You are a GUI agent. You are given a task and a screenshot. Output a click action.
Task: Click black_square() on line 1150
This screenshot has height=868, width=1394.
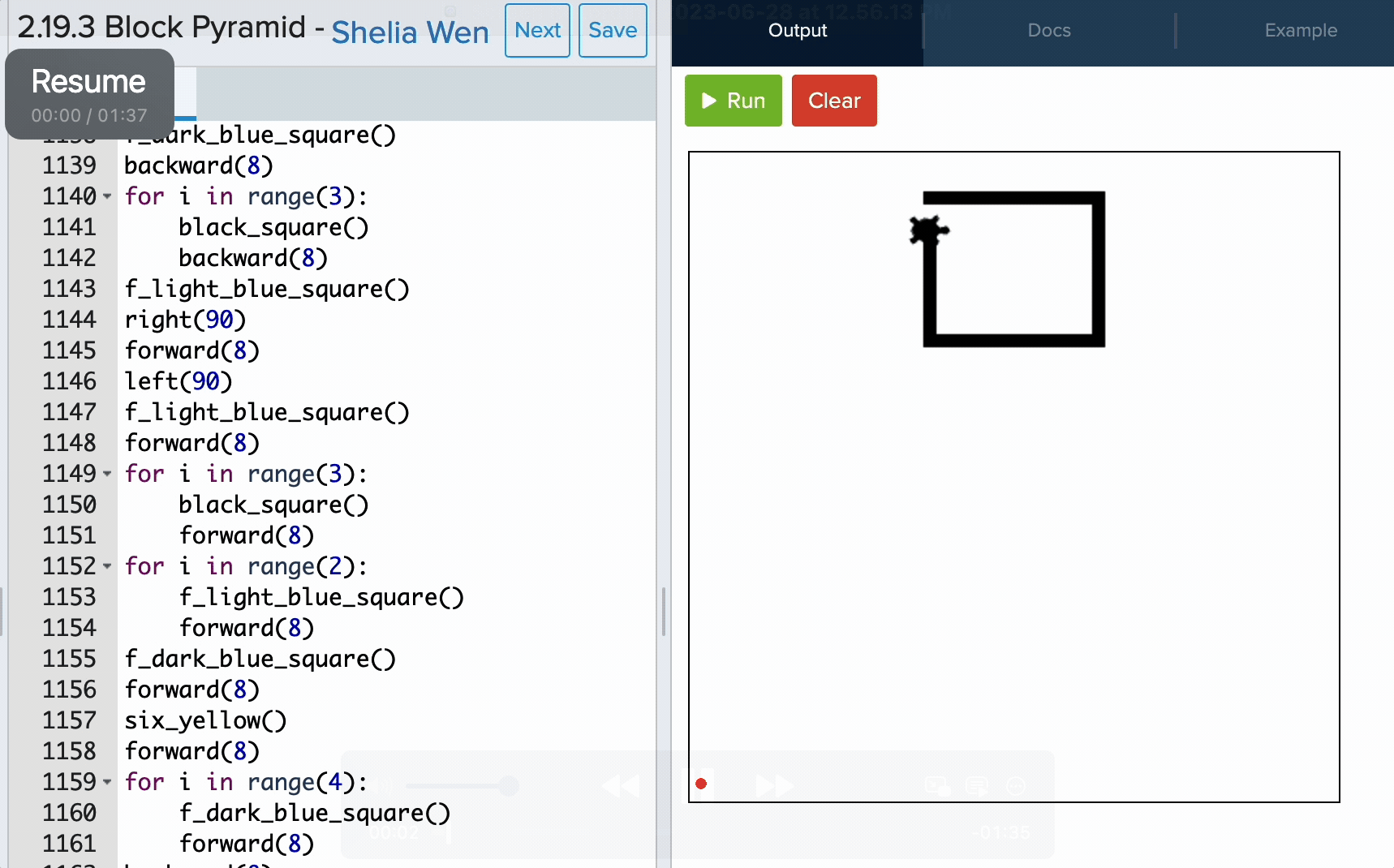tap(273, 505)
